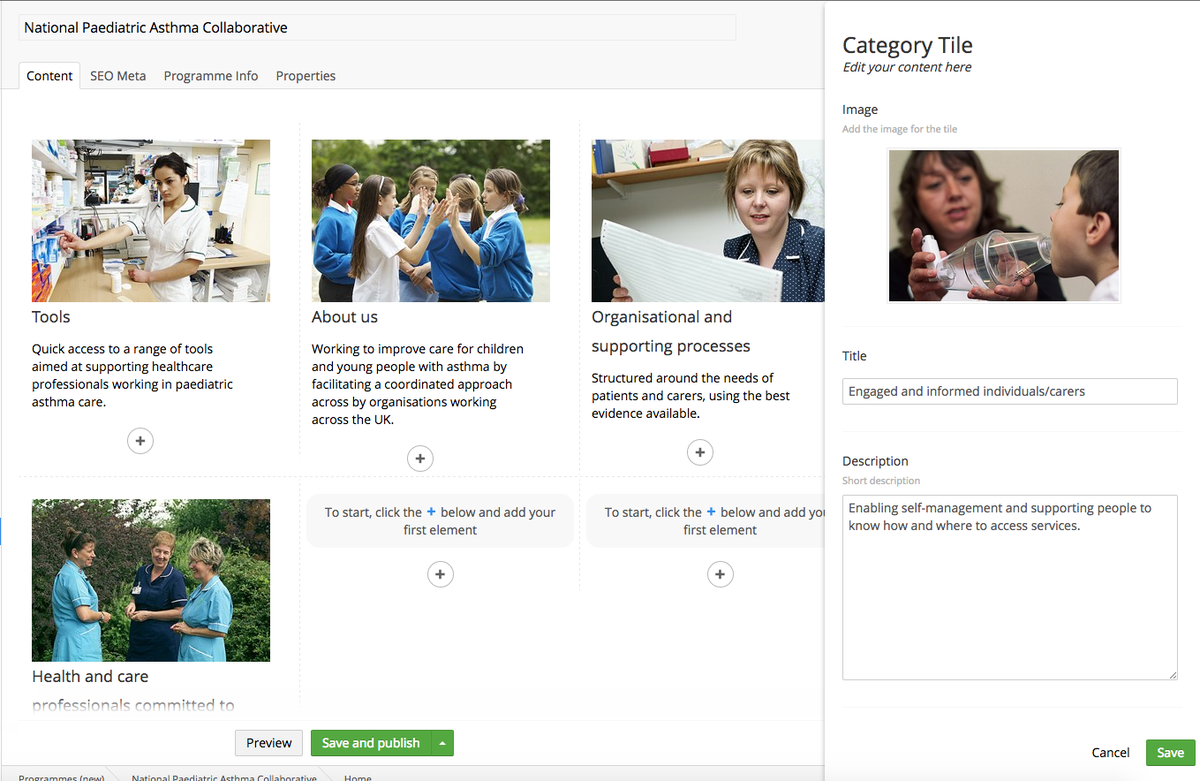The width and height of the screenshot is (1200, 781).
Task: Click the Tools tile description text
Action: 131,376
